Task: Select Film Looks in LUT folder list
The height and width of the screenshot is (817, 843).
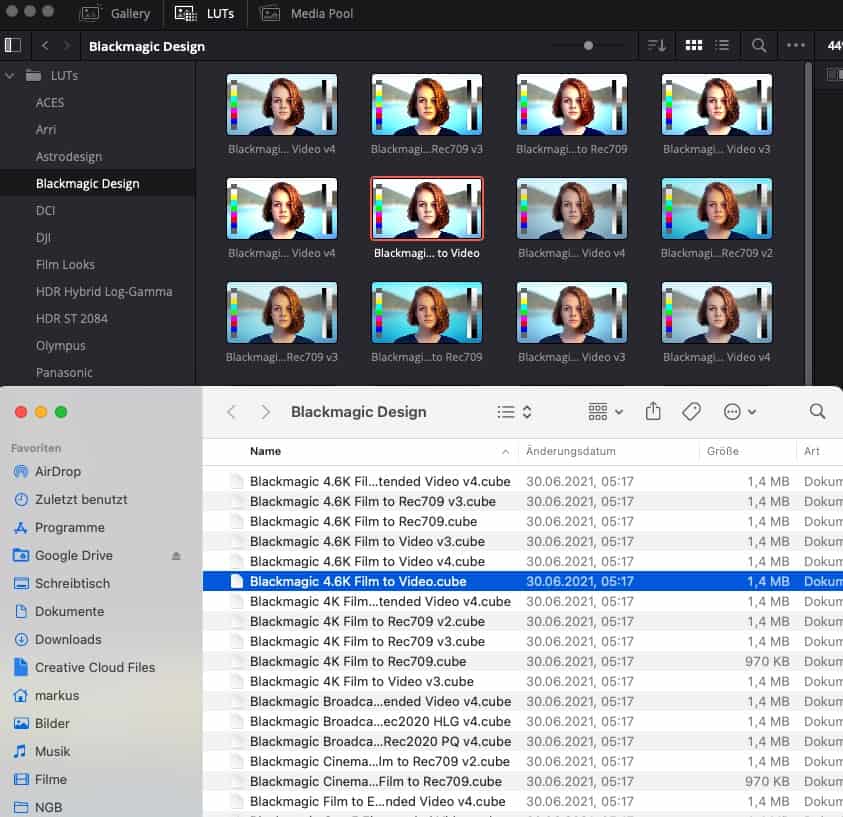Action: click(x=65, y=265)
